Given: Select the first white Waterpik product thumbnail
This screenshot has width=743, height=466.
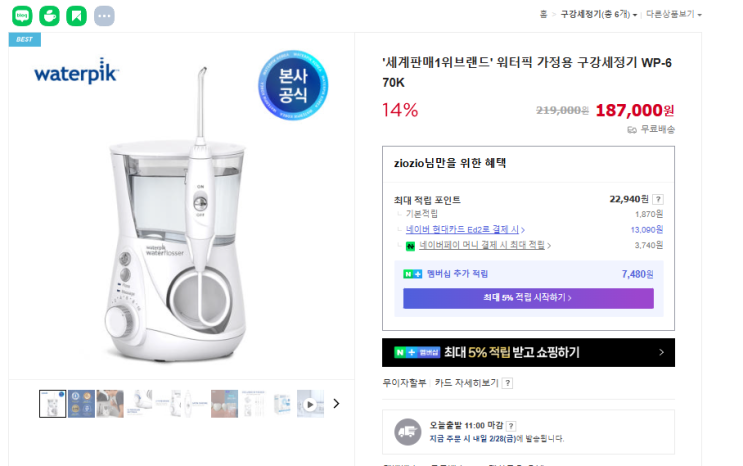Looking at the screenshot, I should [x=53, y=404].
